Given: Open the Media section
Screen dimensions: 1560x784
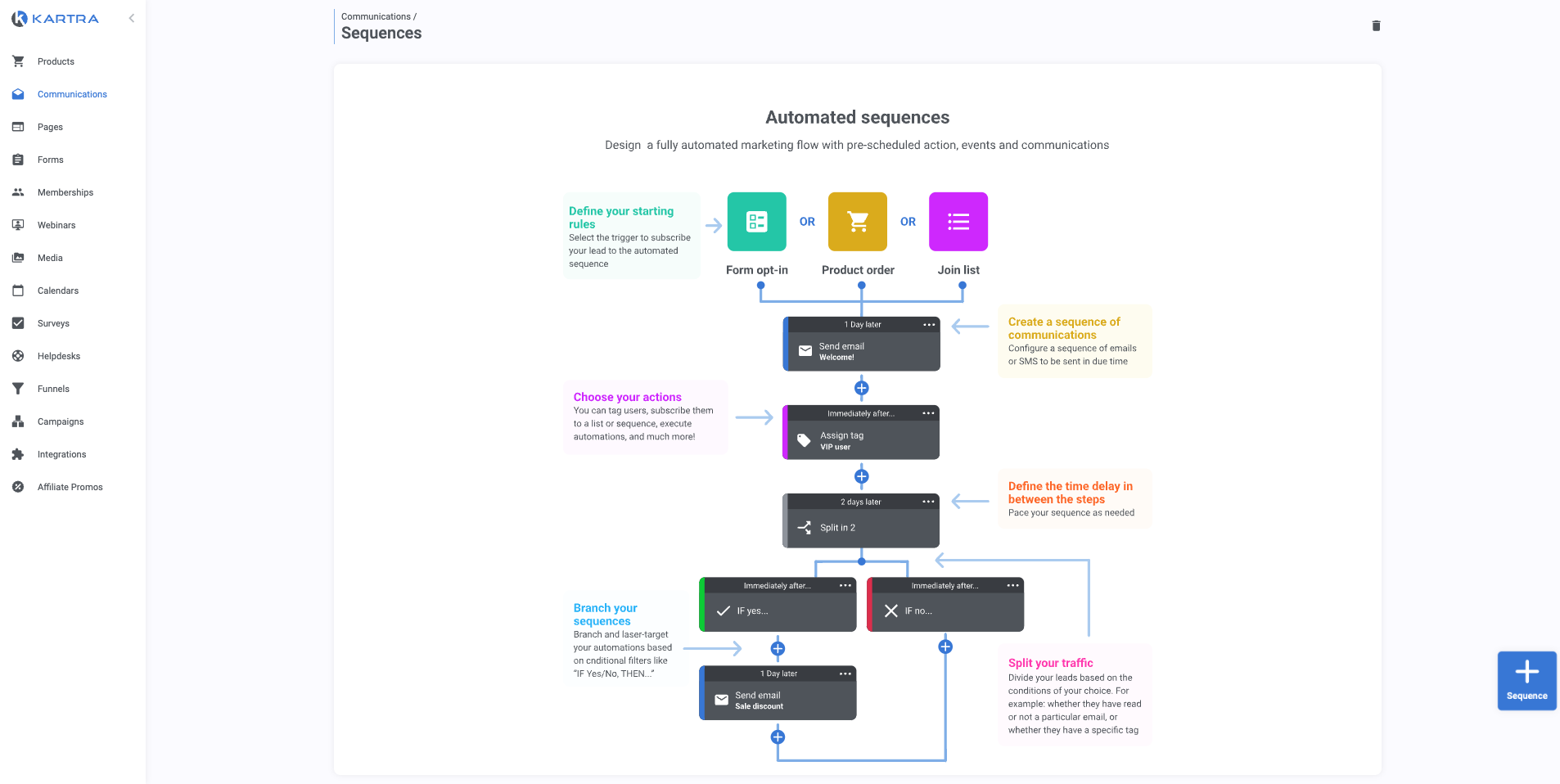Looking at the screenshot, I should tap(50, 258).
